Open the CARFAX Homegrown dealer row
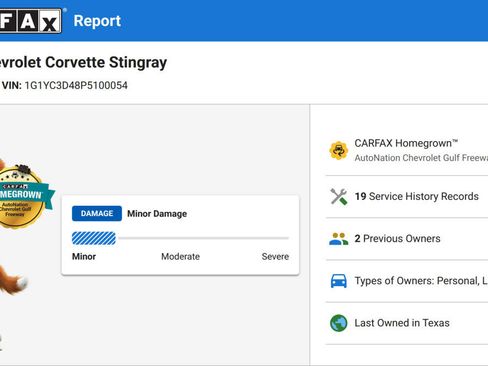 click(x=407, y=150)
